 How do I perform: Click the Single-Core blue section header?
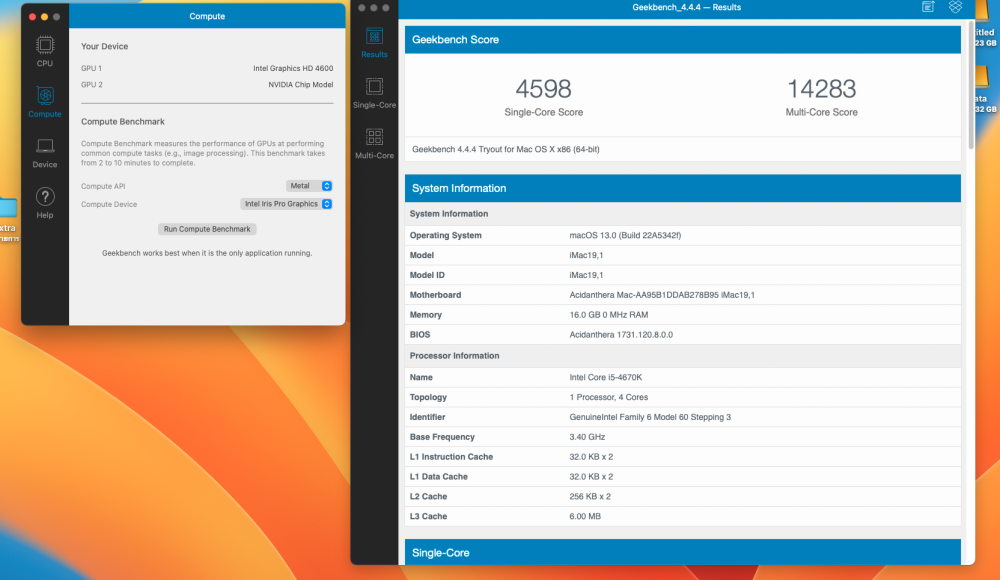click(x=682, y=552)
